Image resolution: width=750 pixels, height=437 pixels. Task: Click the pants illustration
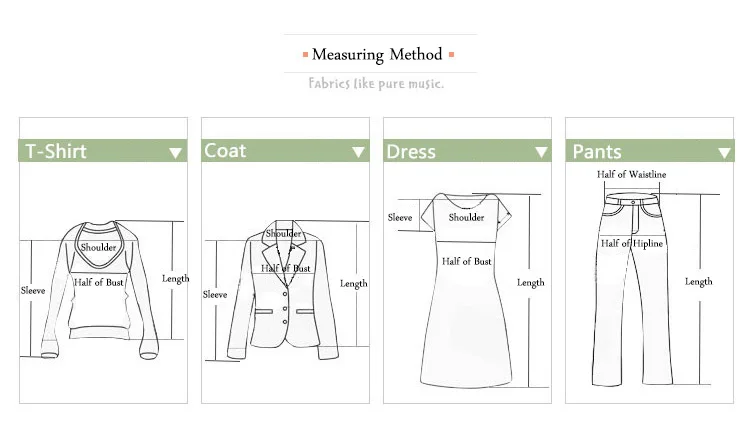pos(632,289)
